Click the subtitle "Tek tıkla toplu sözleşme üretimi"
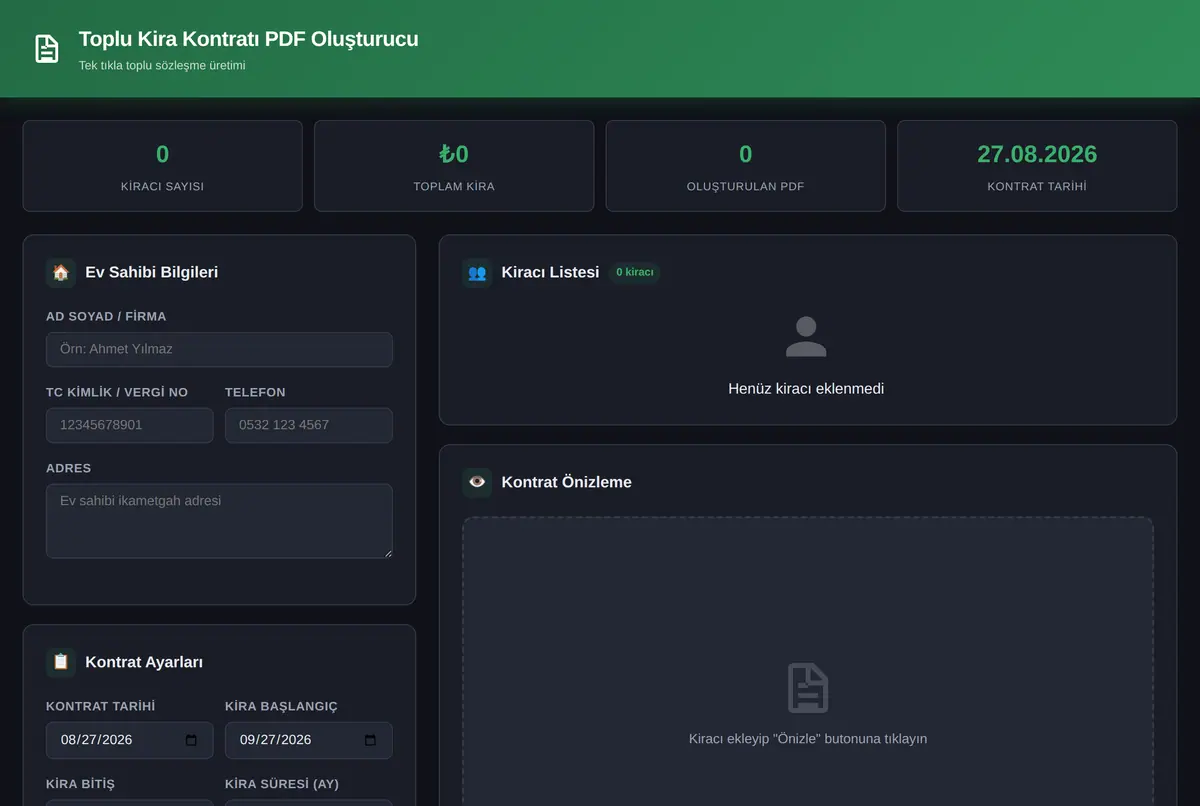The image size is (1200, 806). pyautogui.click(x=162, y=66)
